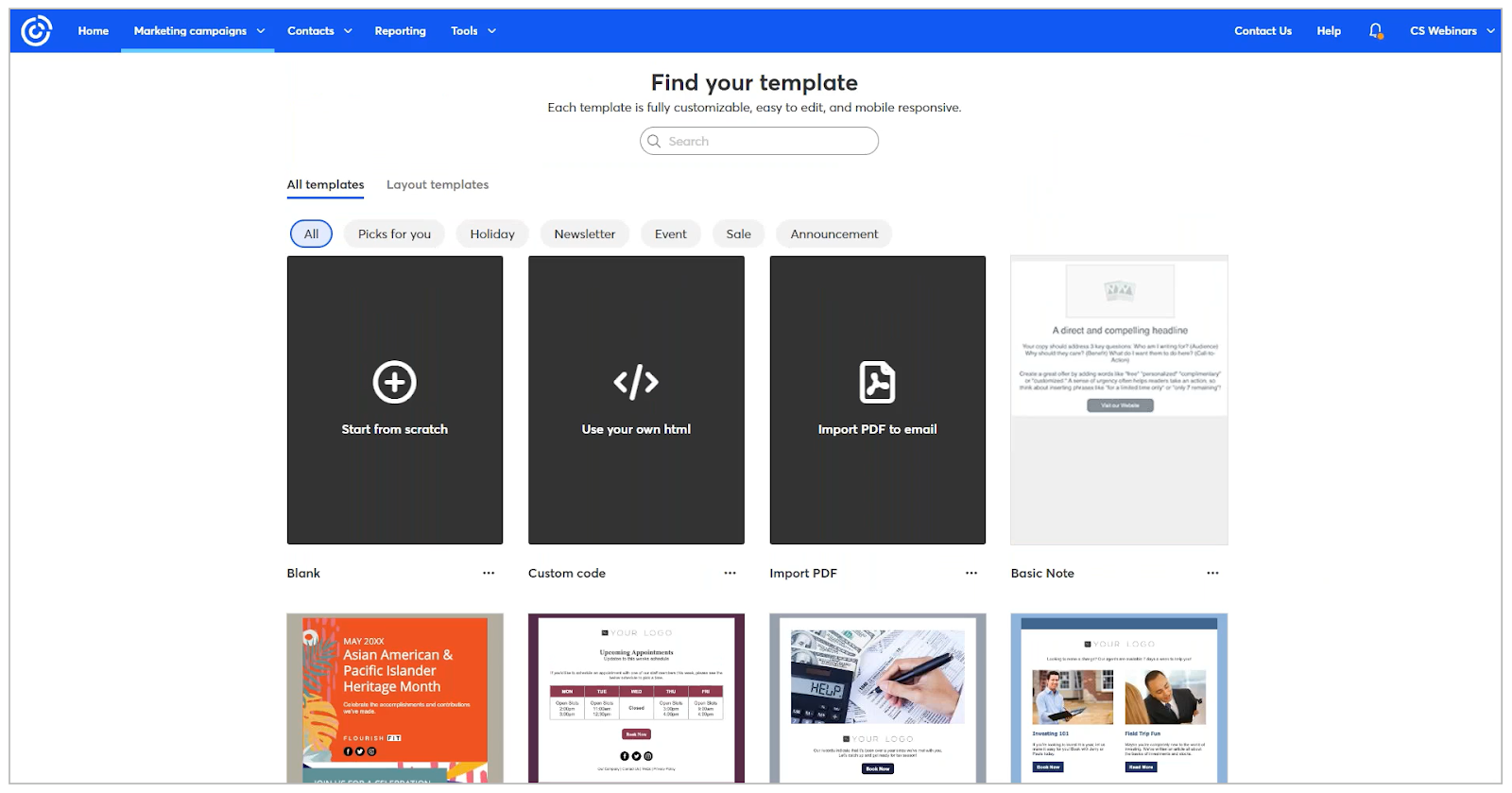1512x793 pixels.
Task: Click into the template Search field
Action: click(x=759, y=141)
